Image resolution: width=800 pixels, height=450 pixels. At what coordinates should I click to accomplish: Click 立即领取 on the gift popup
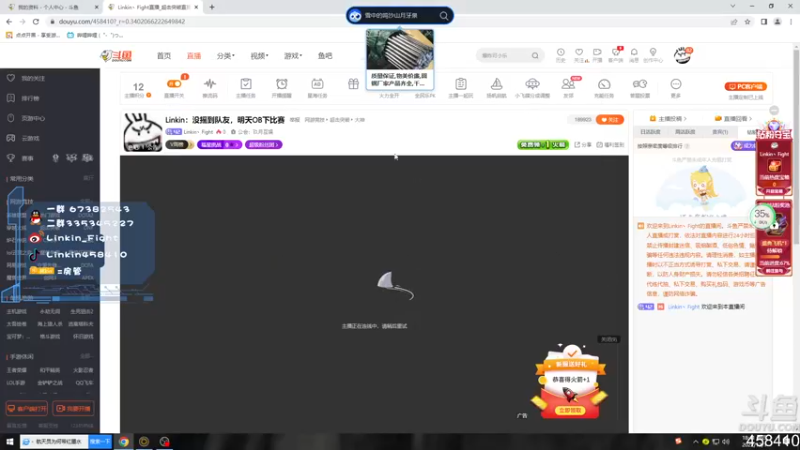tap(570, 410)
